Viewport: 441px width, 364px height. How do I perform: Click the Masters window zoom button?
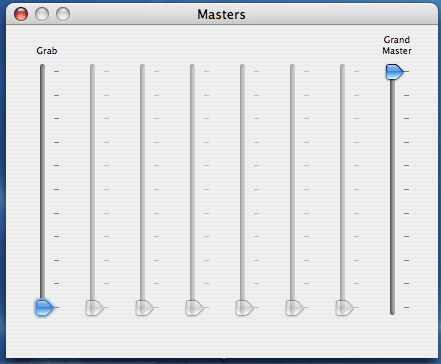(x=63, y=14)
